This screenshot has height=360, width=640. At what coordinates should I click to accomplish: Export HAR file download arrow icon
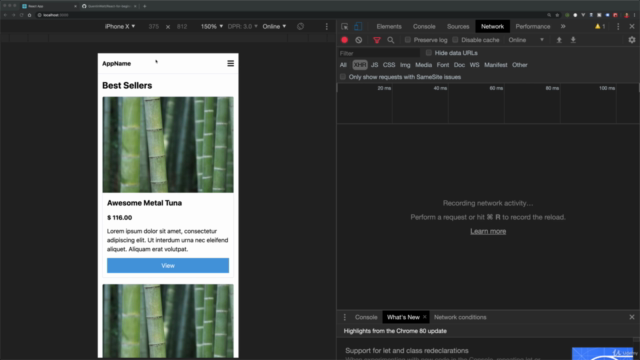(x=573, y=40)
